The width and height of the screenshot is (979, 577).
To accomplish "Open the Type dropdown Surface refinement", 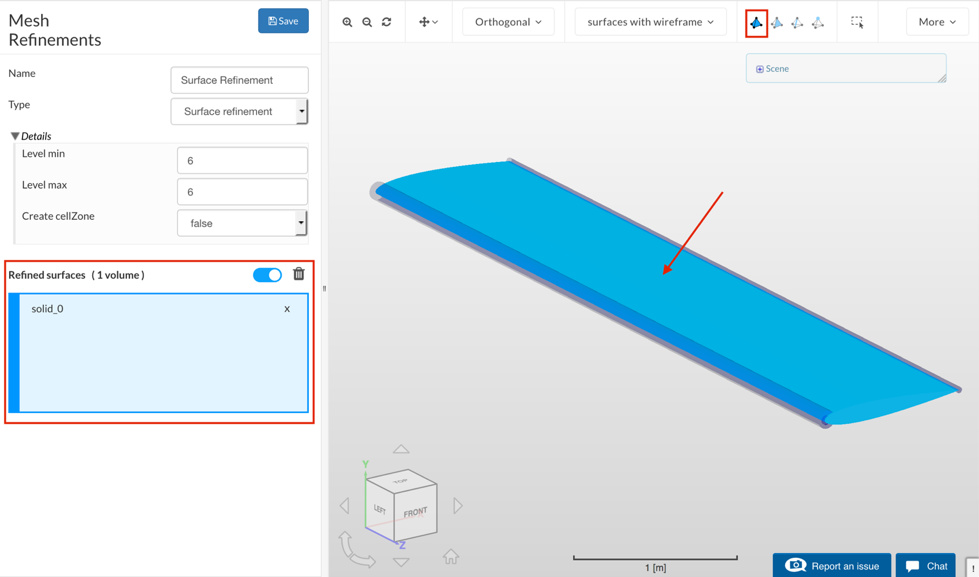I will pyautogui.click(x=239, y=111).
